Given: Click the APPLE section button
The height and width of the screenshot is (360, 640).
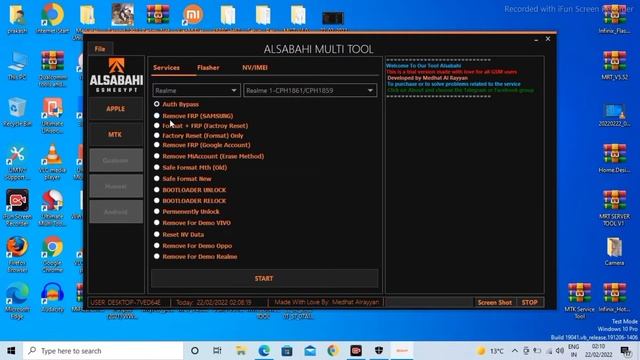Looking at the screenshot, I should tap(116, 109).
